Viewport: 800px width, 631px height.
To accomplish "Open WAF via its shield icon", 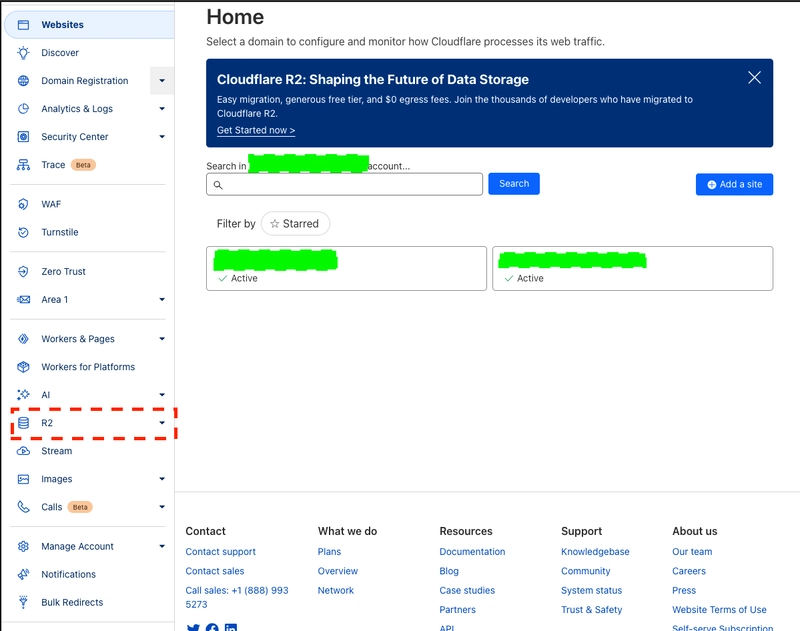I will tap(23, 204).
